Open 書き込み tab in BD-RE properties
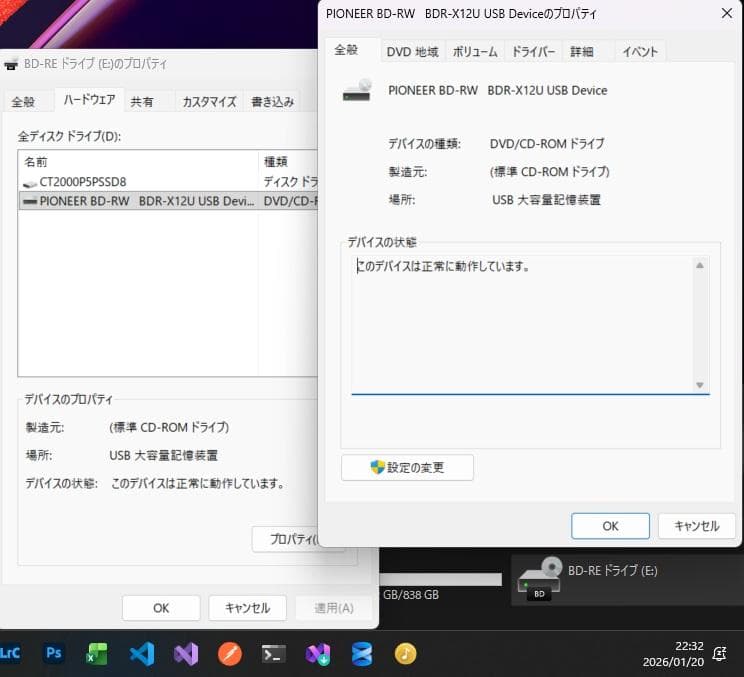This screenshot has width=744, height=677. click(x=272, y=102)
